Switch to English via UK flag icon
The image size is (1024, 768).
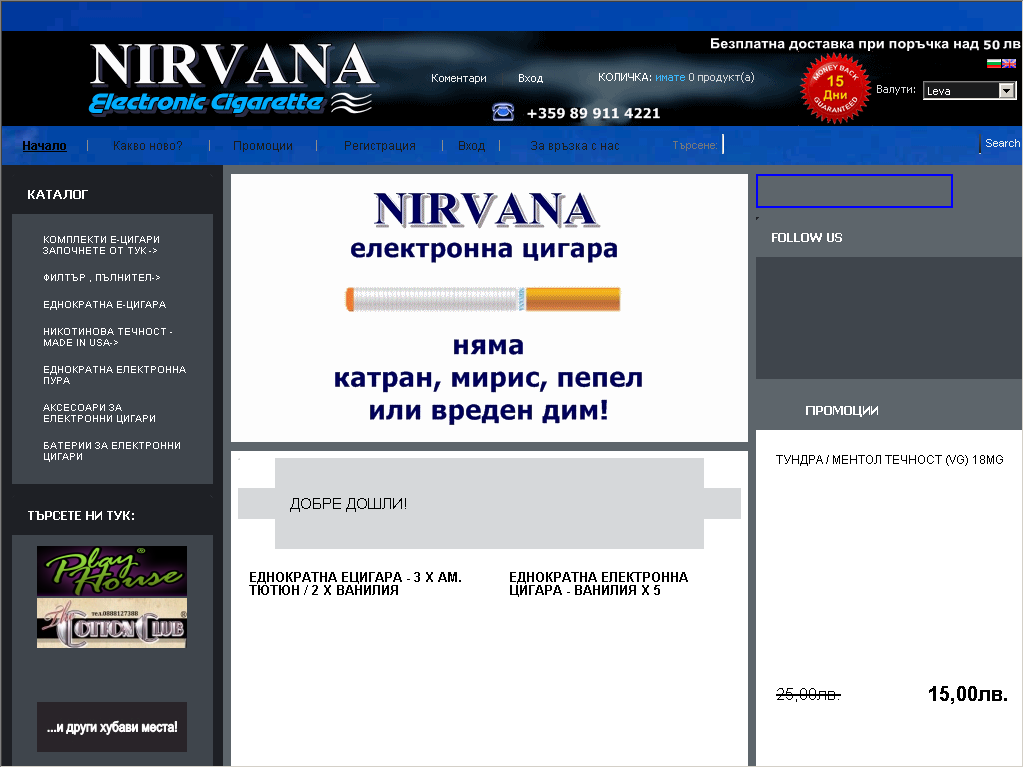click(1009, 63)
